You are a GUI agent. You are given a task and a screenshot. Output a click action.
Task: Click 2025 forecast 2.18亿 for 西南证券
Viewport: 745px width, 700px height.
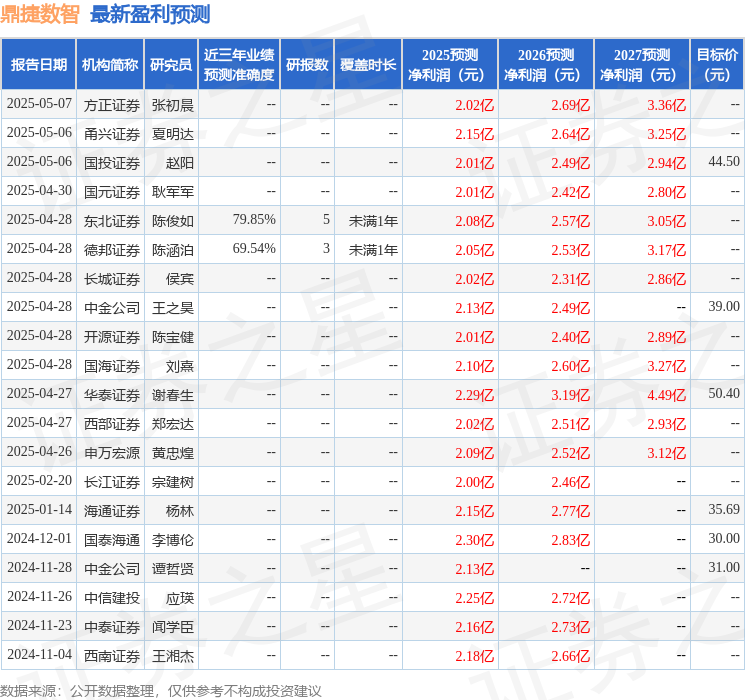point(475,656)
